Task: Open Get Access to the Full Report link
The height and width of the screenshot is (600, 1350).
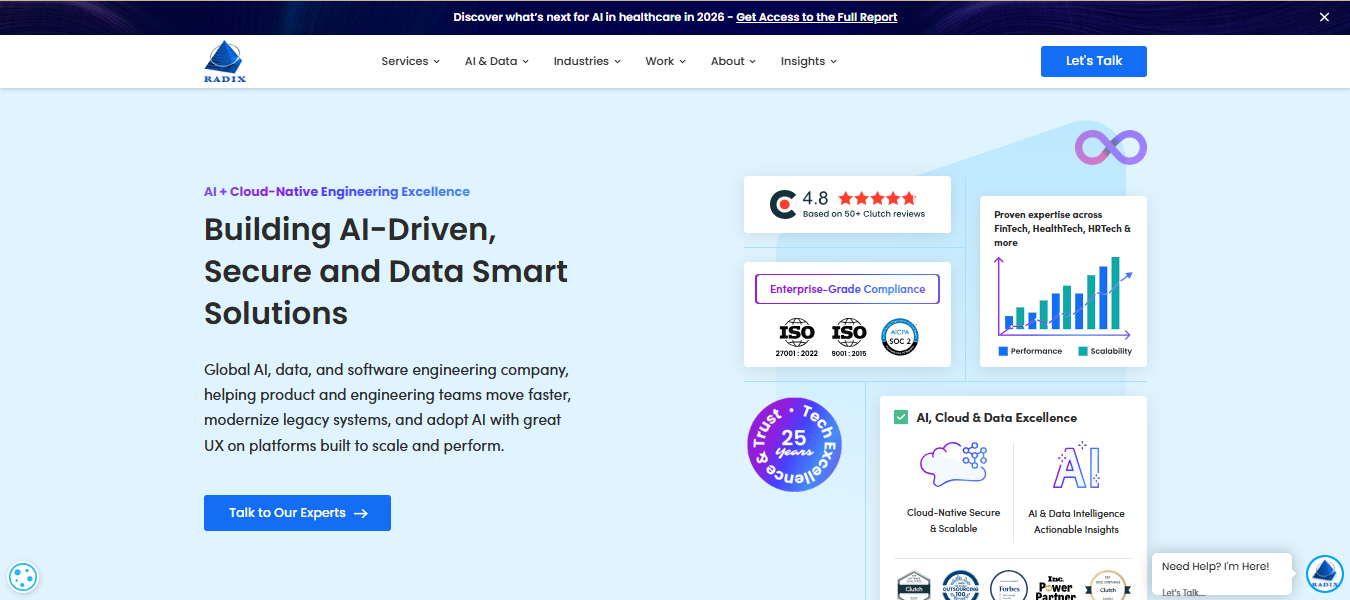Action: click(816, 17)
